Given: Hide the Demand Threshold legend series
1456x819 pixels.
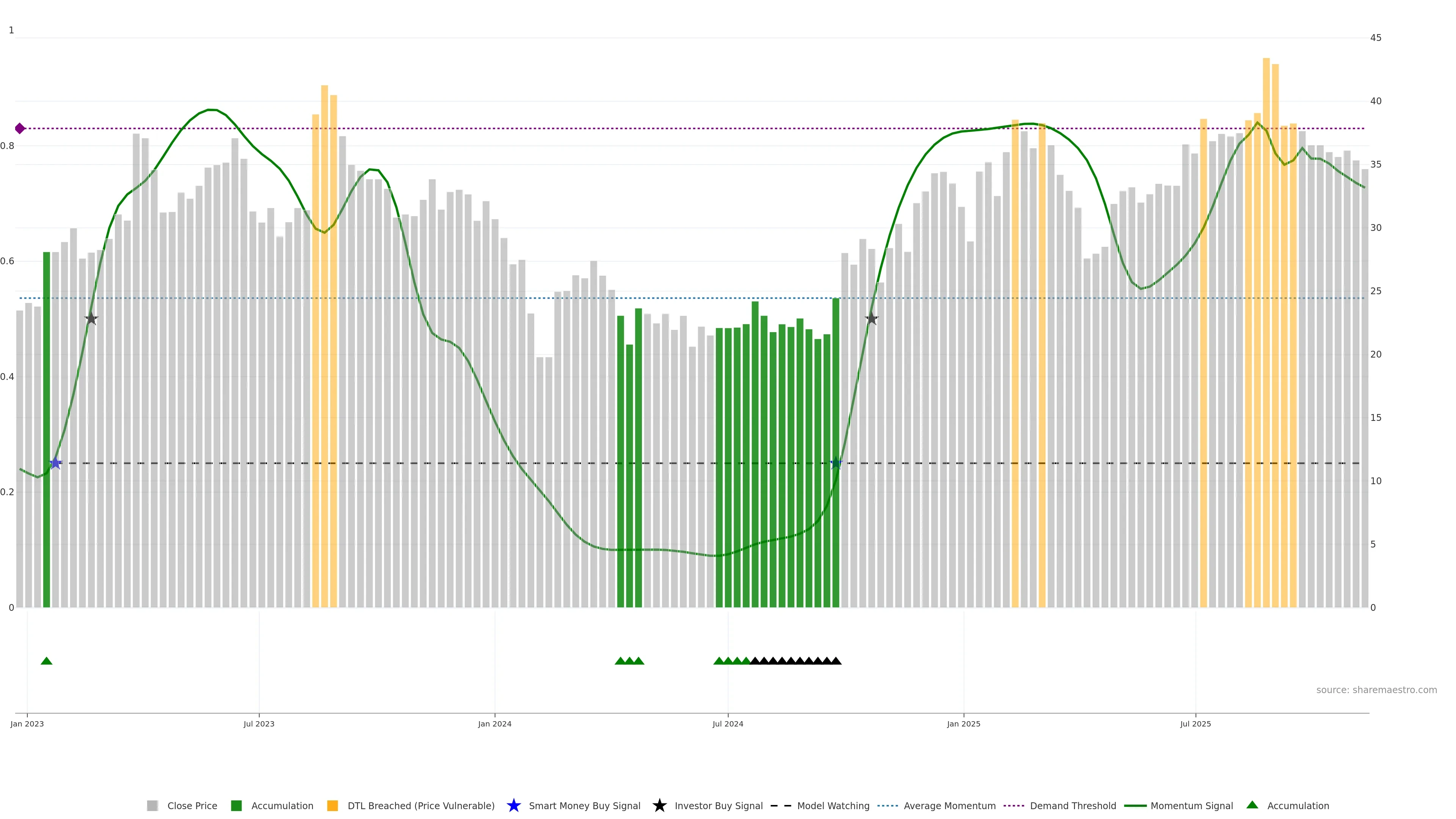Looking at the screenshot, I should (x=1073, y=805).
